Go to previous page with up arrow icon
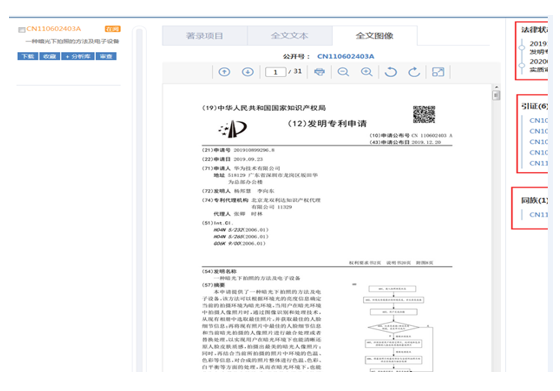560x391 pixels. [224, 72]
